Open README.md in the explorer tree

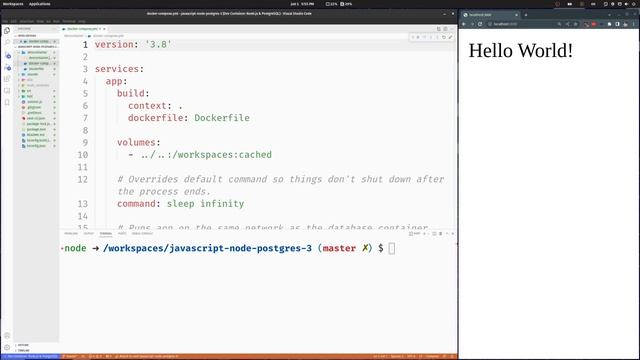pos(36,135)
